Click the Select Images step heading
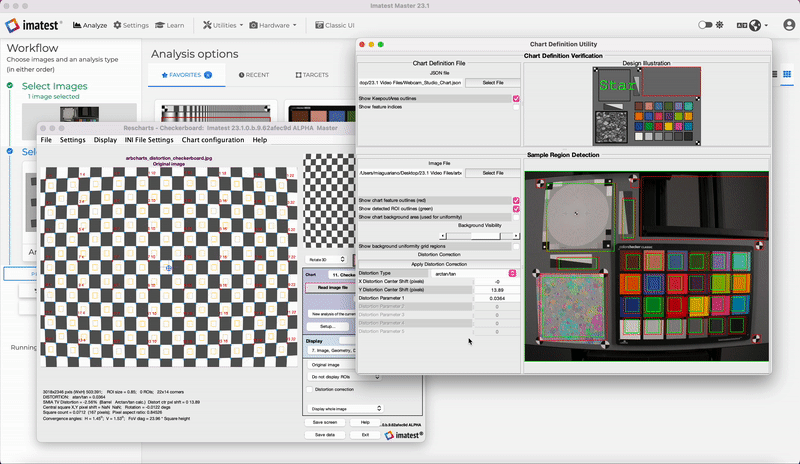 55,86
